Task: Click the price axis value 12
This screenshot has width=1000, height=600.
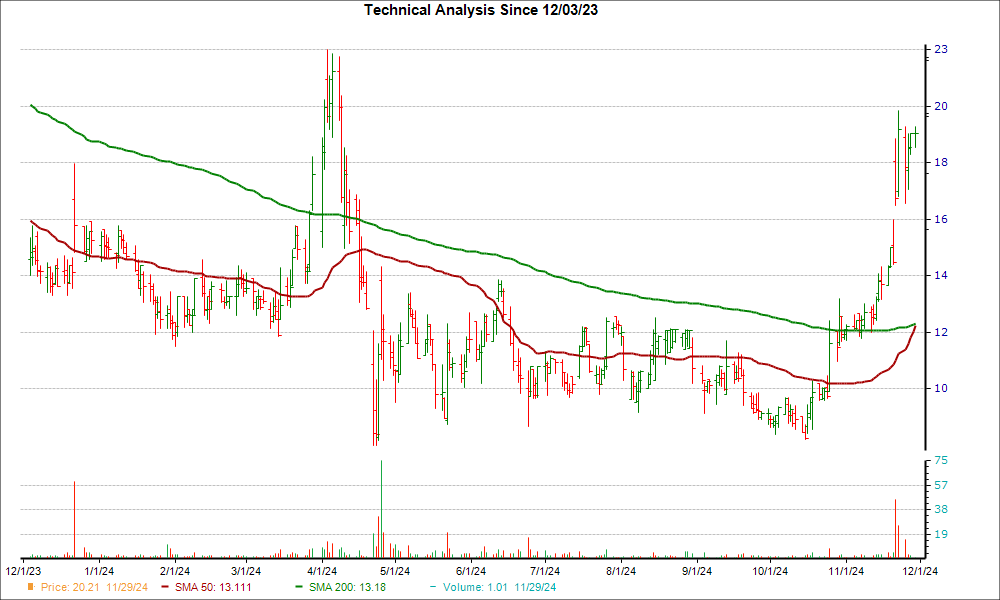Action: [941, 332]
